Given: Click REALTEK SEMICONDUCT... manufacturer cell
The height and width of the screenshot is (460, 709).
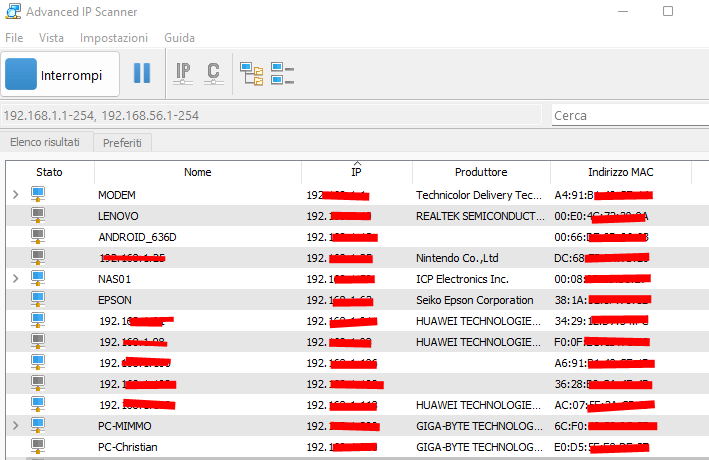Looking at the screenshot, I should (480, 216).
